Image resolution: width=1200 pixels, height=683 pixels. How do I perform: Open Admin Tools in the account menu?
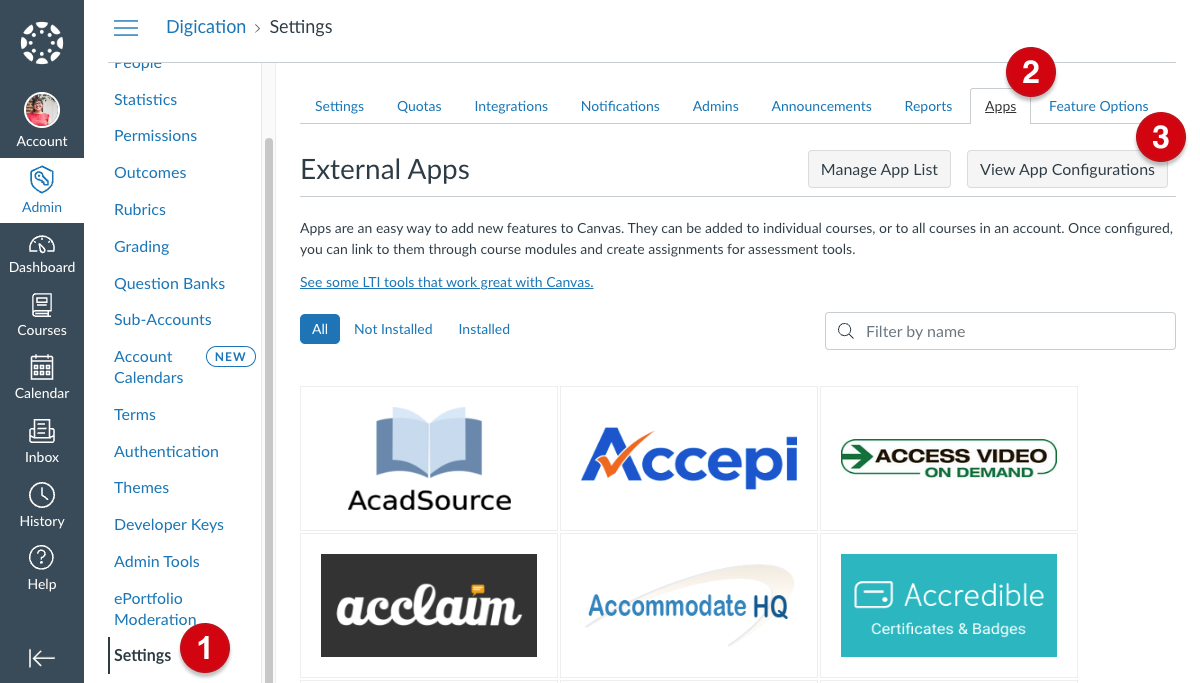pos(157,561)
